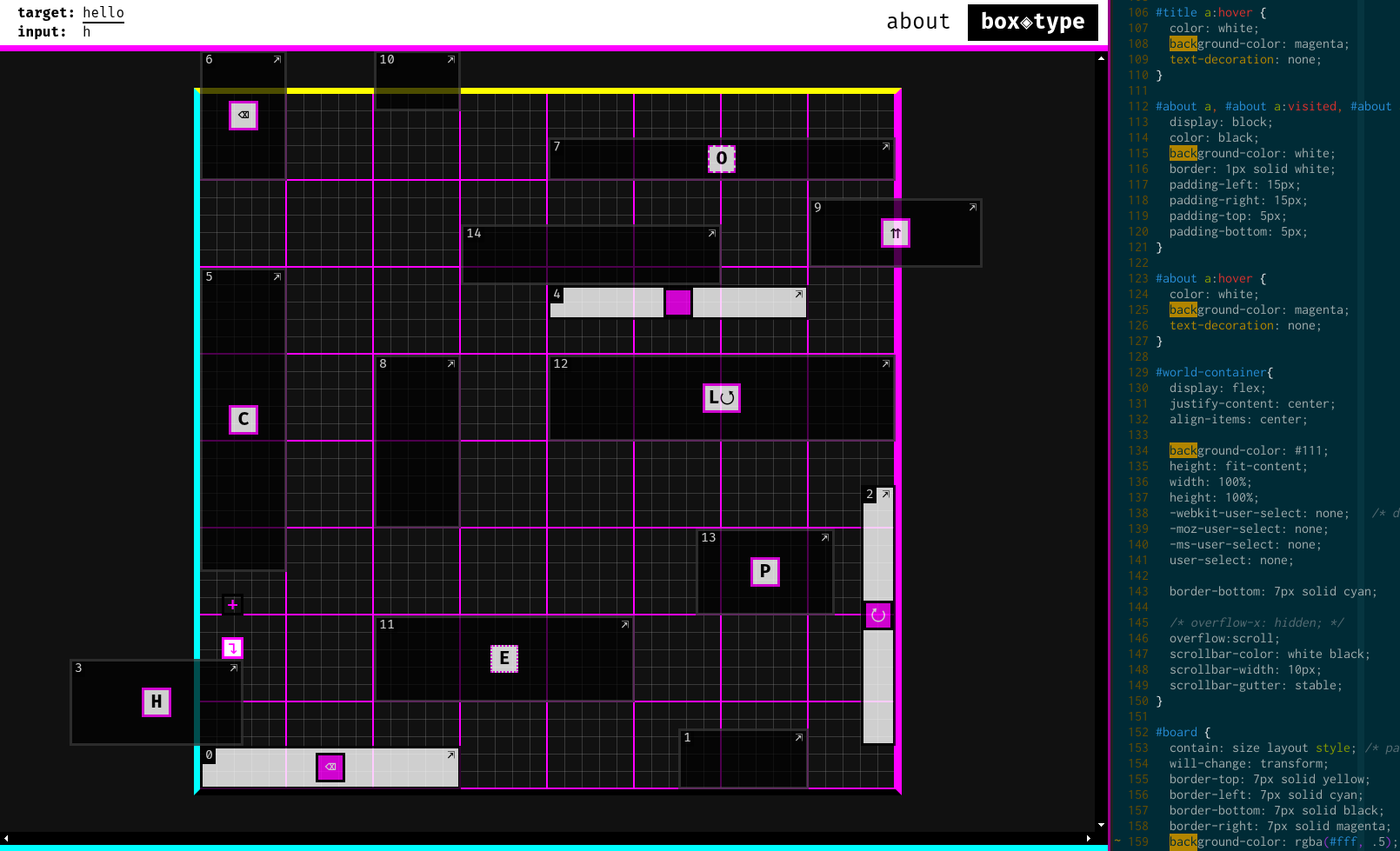Click the E letter tile in box 11

click(x=504, y=659)
